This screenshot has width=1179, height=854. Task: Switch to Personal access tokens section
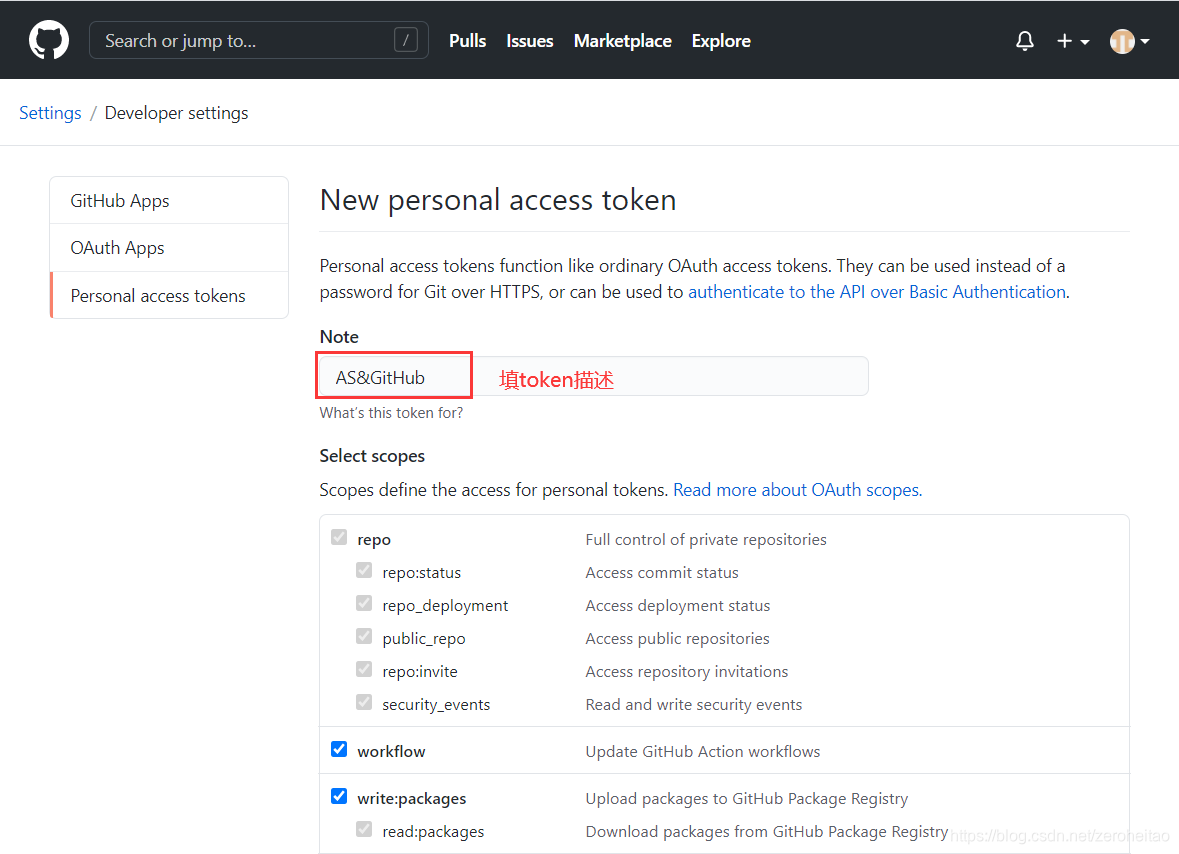(158, 295)
